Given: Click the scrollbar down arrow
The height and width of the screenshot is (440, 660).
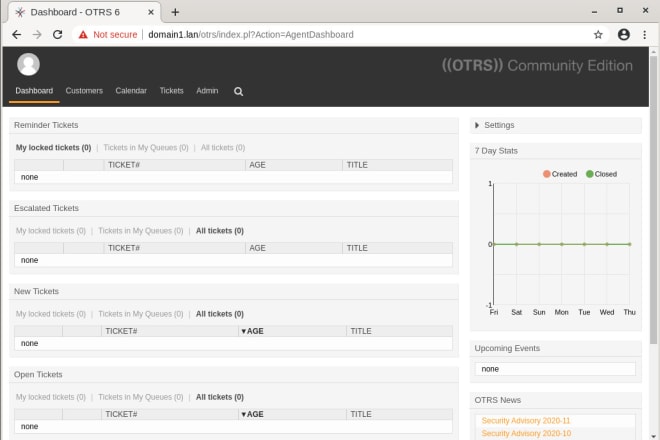Looking at the screenshot, I should point(653,436).
